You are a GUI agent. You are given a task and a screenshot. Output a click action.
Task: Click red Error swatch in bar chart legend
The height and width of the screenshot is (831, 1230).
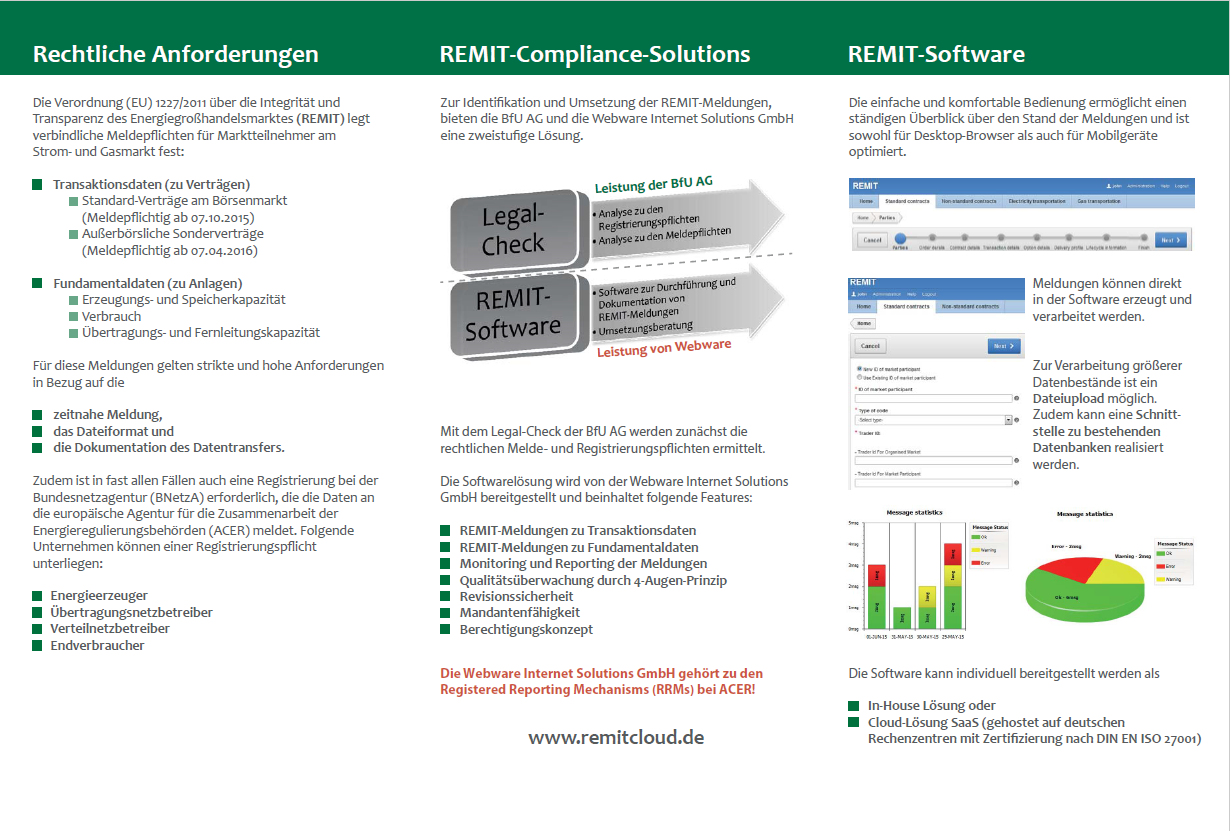(977, 563)
